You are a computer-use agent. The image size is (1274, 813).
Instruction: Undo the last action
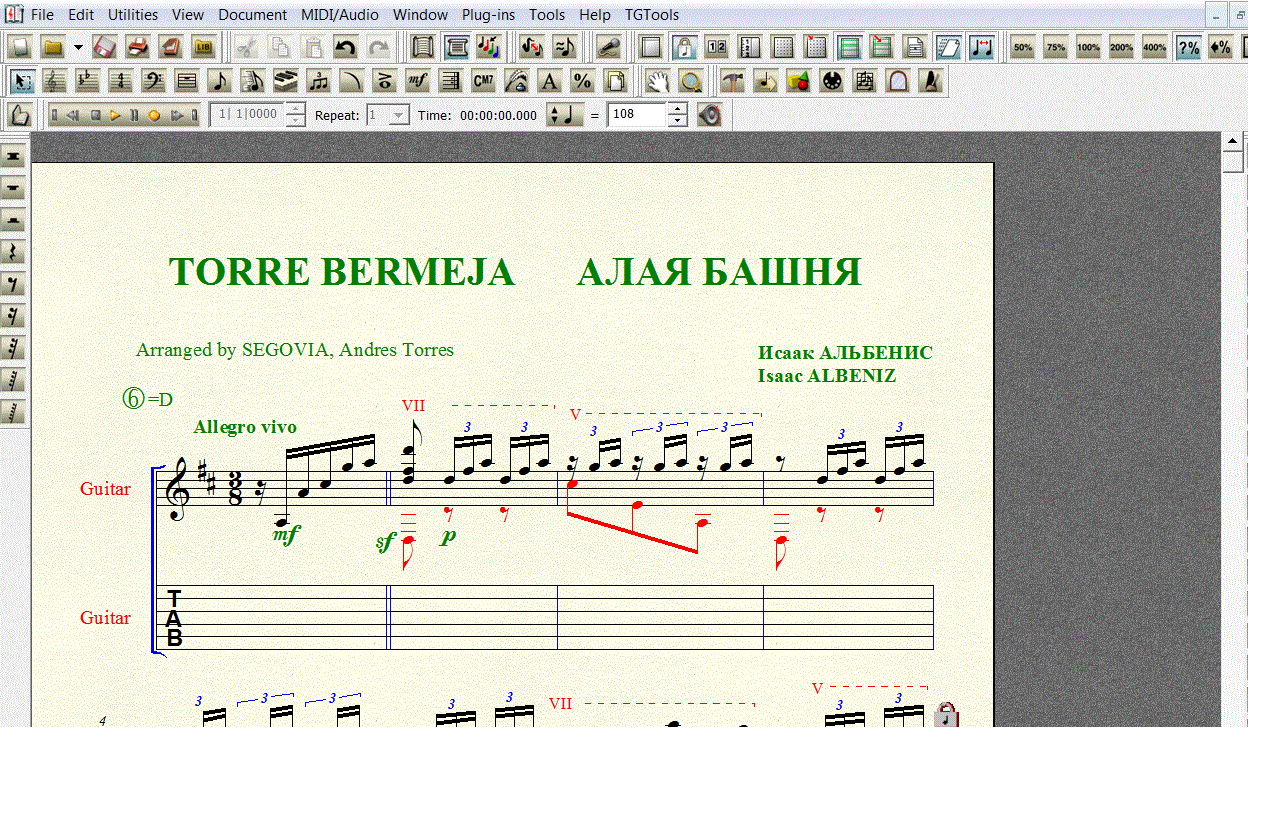coord(346,47)
